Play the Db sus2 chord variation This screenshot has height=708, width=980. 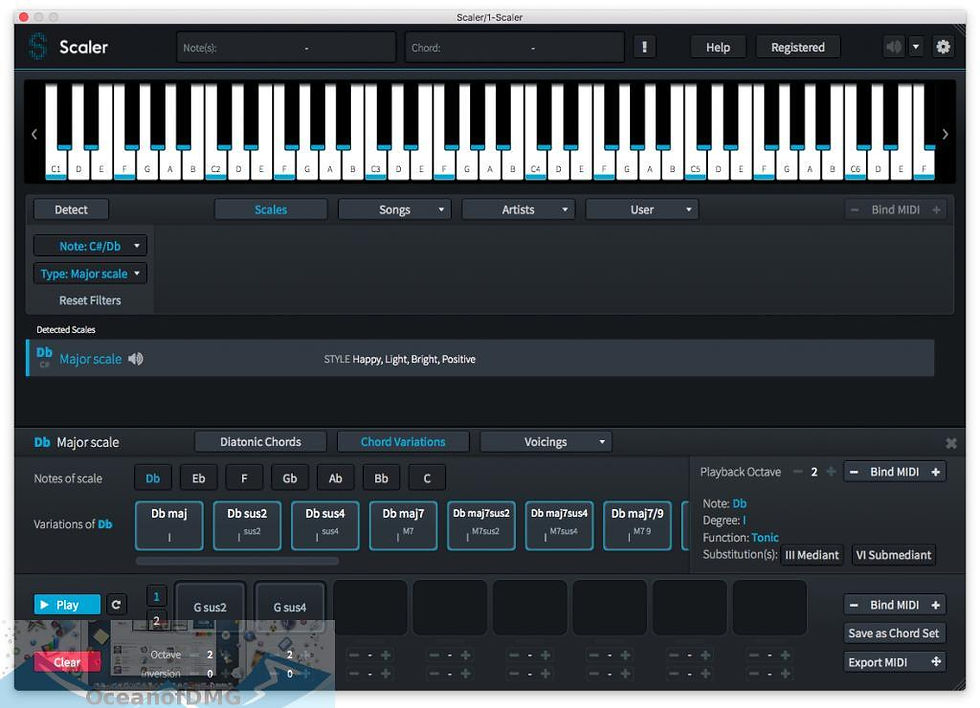247,525
